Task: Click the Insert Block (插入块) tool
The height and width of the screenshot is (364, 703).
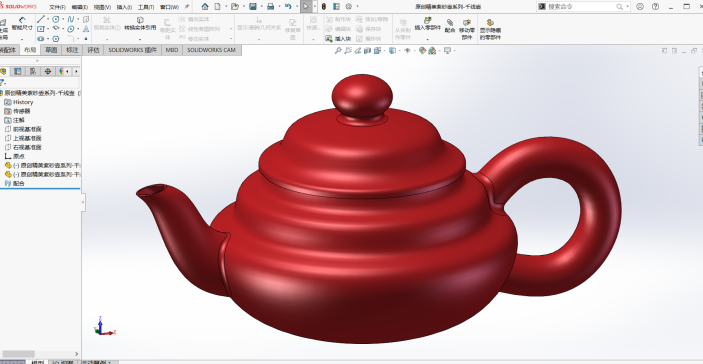Action: [338, 39]
